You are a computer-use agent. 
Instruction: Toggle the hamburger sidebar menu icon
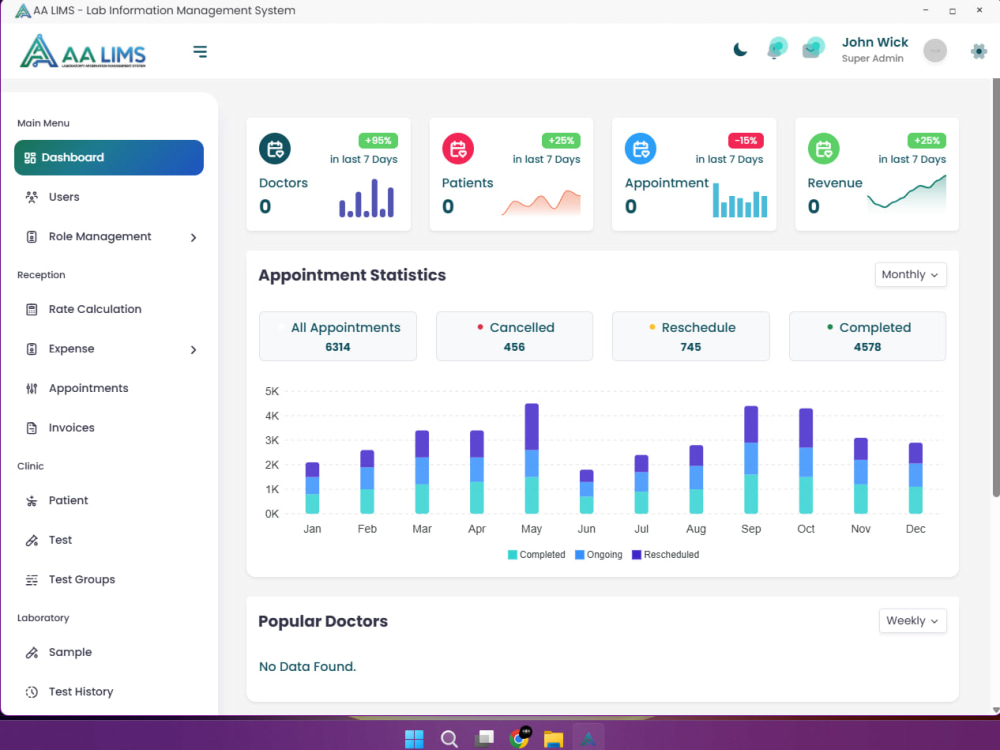[x=200, y=52]
